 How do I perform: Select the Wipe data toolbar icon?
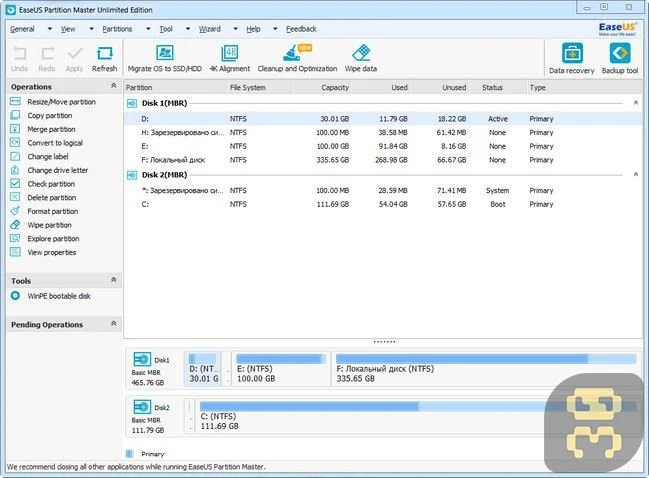point(361,53)
